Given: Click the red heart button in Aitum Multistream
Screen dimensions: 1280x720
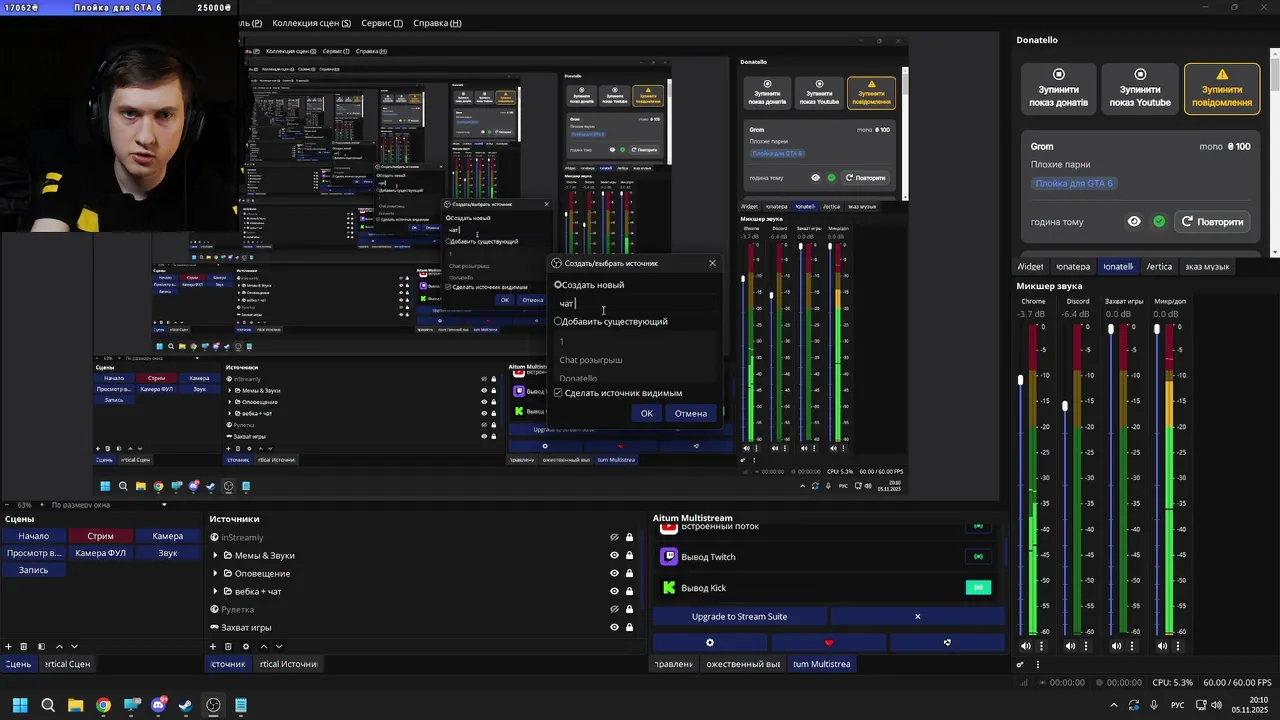Looking at the screenshot, I should point(828,643).
